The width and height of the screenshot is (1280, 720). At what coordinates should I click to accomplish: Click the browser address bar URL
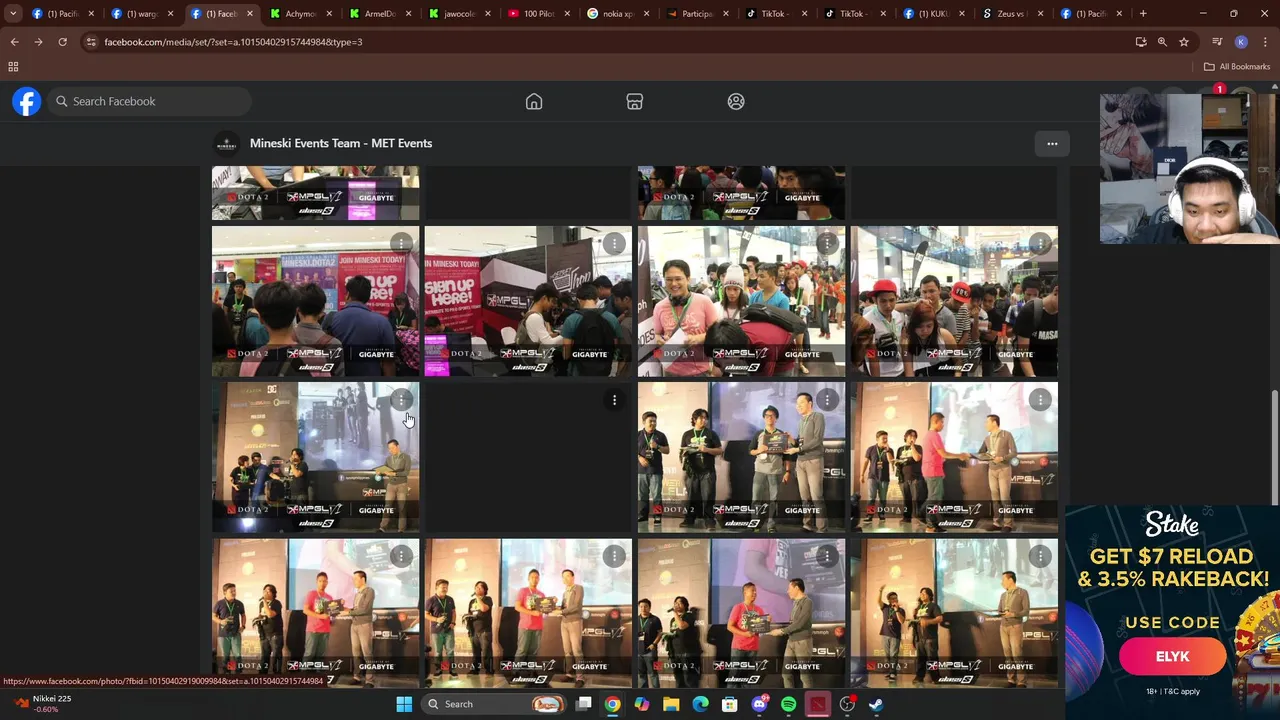(233, 42)
